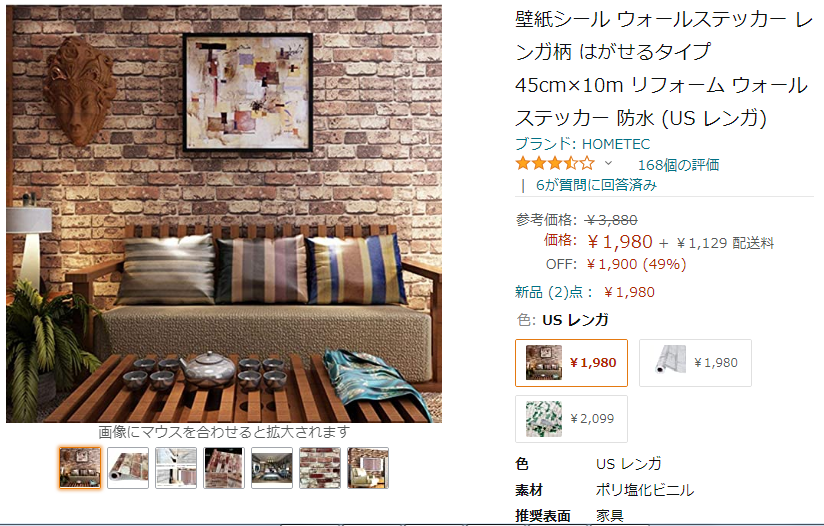Show the fourth angled brick sheet thumbnail
824x526 pixels.
point(224,468)
